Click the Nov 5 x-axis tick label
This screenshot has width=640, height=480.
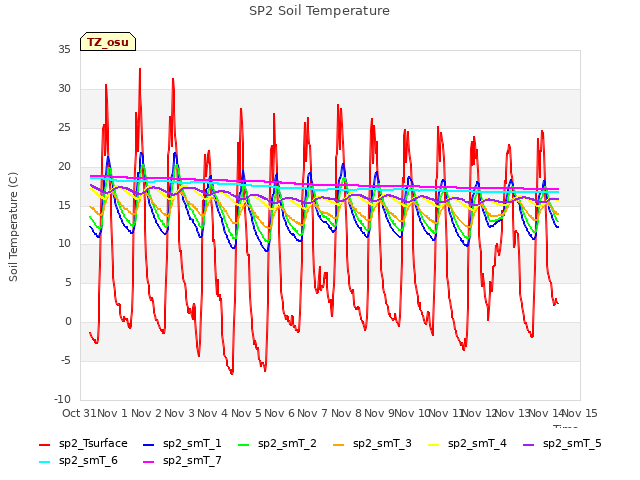point(246,413)
